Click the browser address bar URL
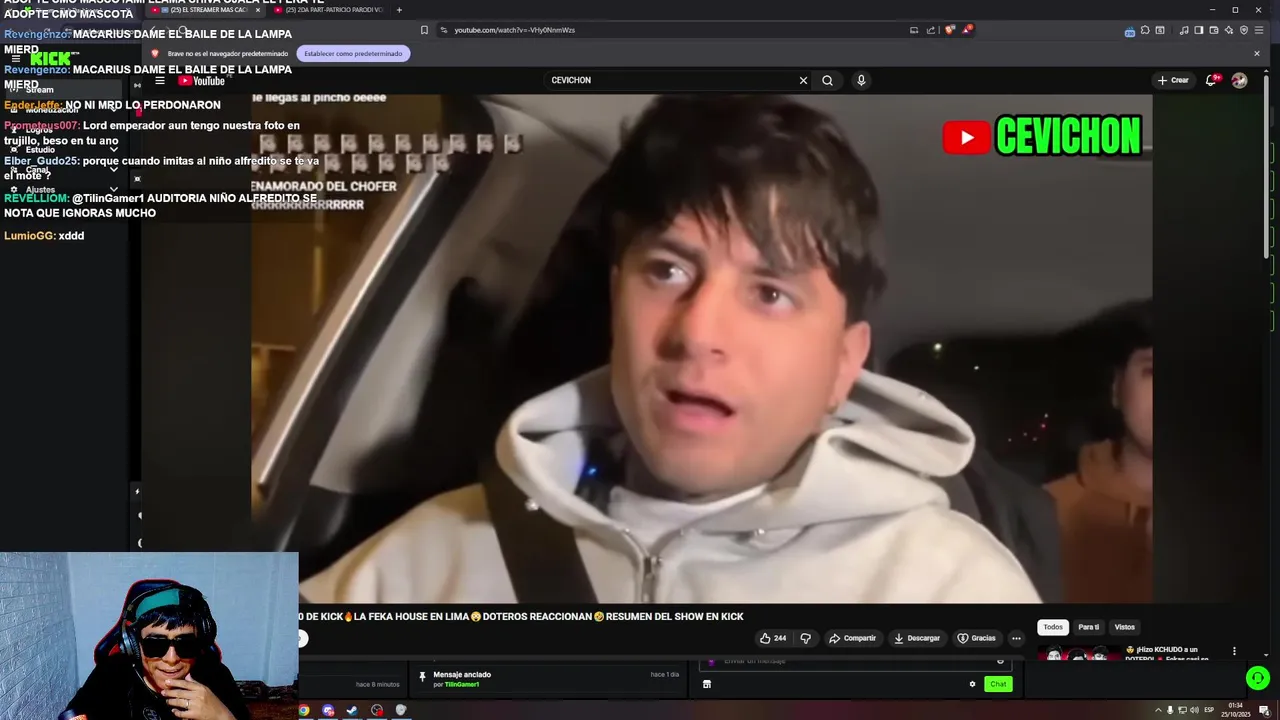 pos(515,30)
